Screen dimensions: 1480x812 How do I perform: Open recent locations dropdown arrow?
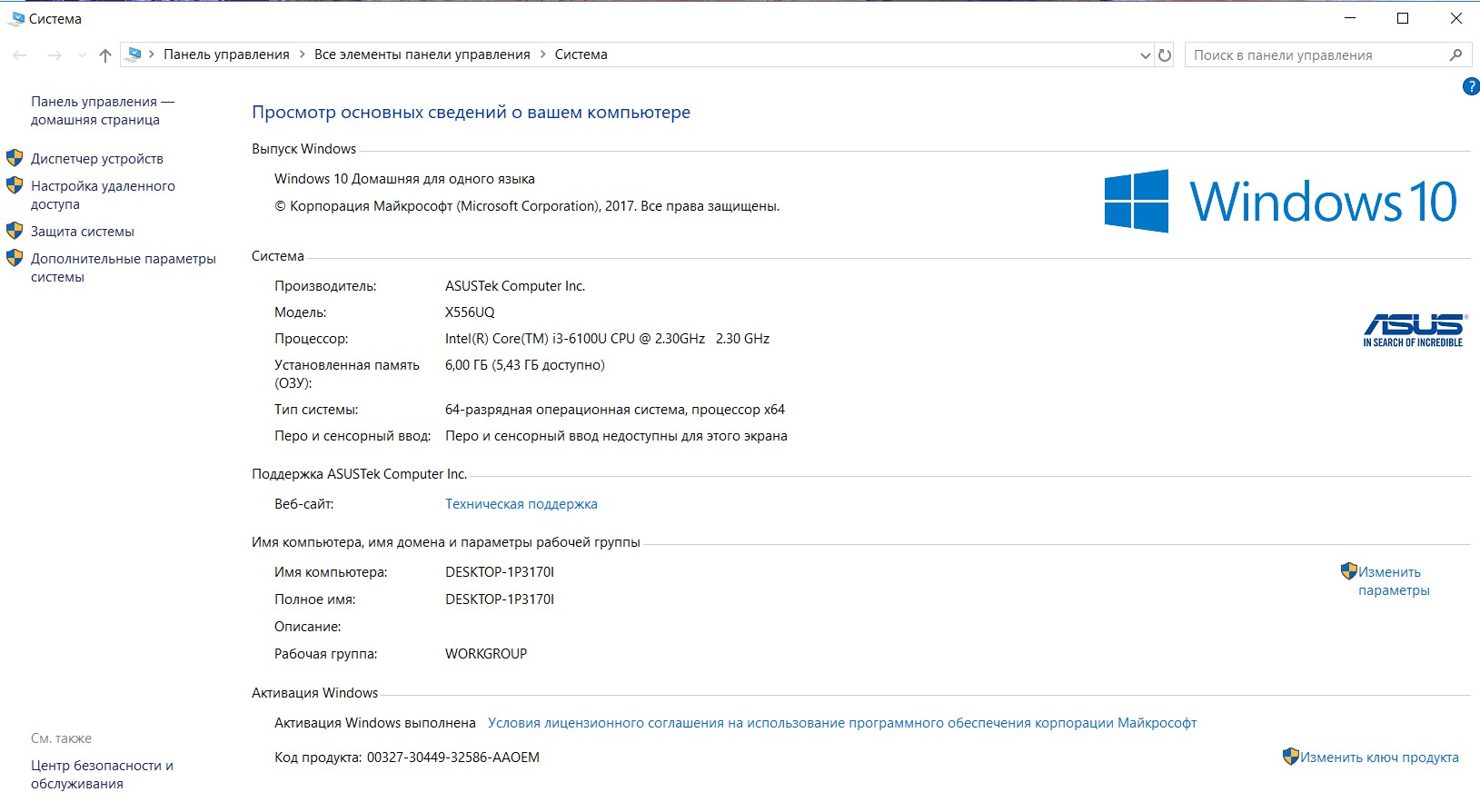(x=82, y=55)
